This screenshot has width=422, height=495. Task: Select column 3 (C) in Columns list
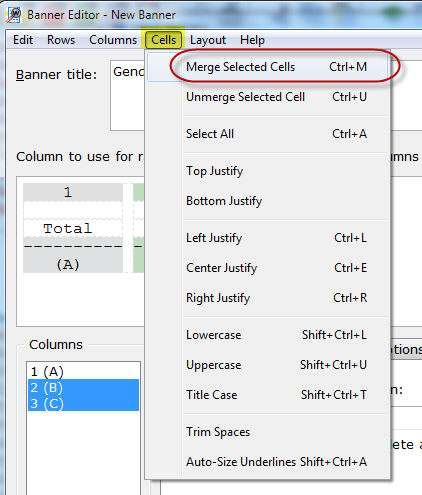click(83, 403)
